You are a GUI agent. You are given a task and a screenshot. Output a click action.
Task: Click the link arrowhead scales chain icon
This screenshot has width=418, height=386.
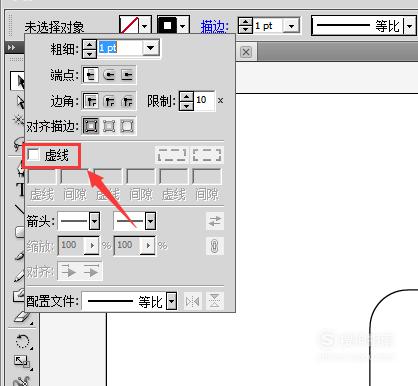215,246
